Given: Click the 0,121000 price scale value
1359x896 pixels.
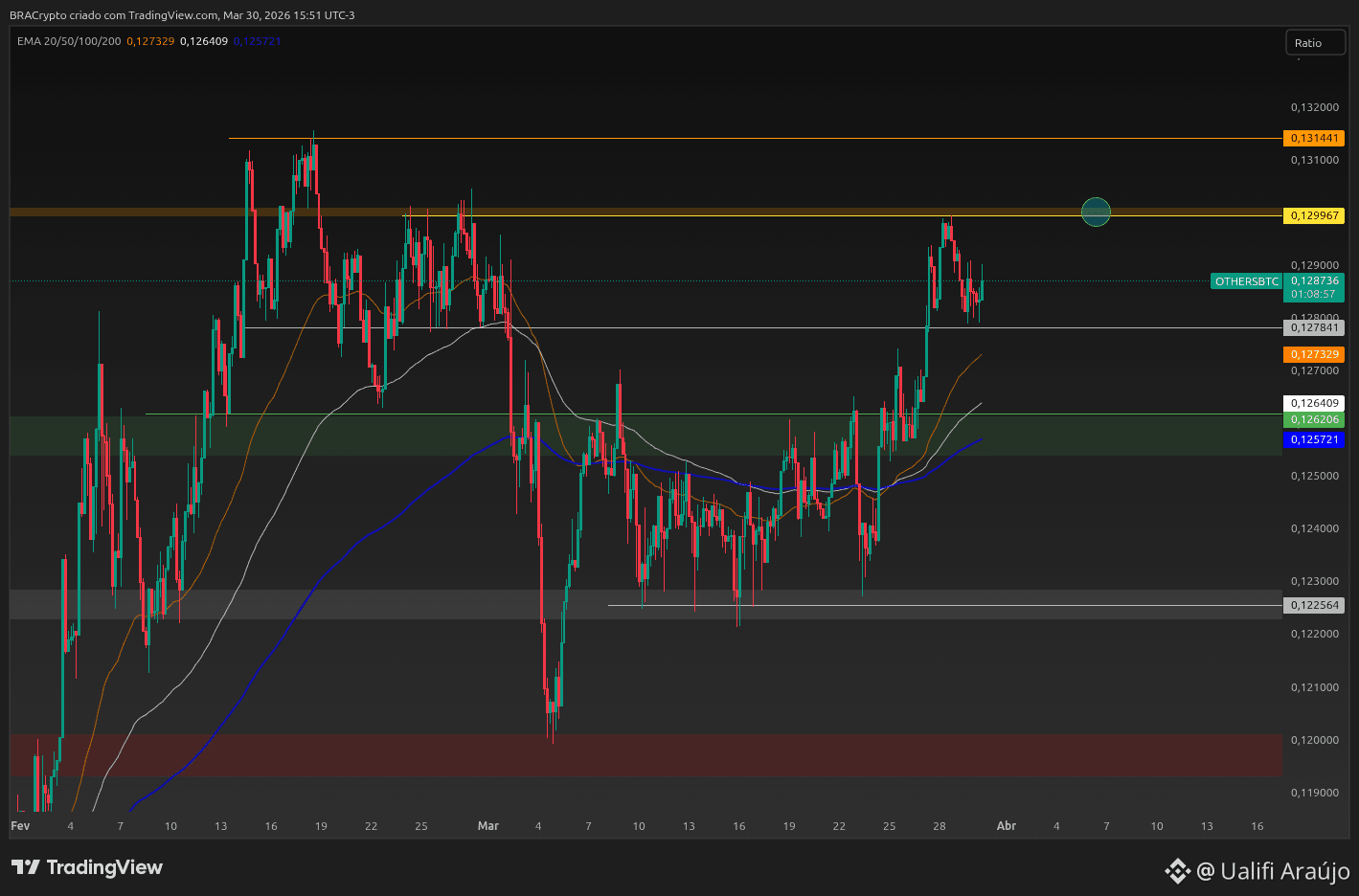Looking at the screenshot, I should tap(1315, 687).
